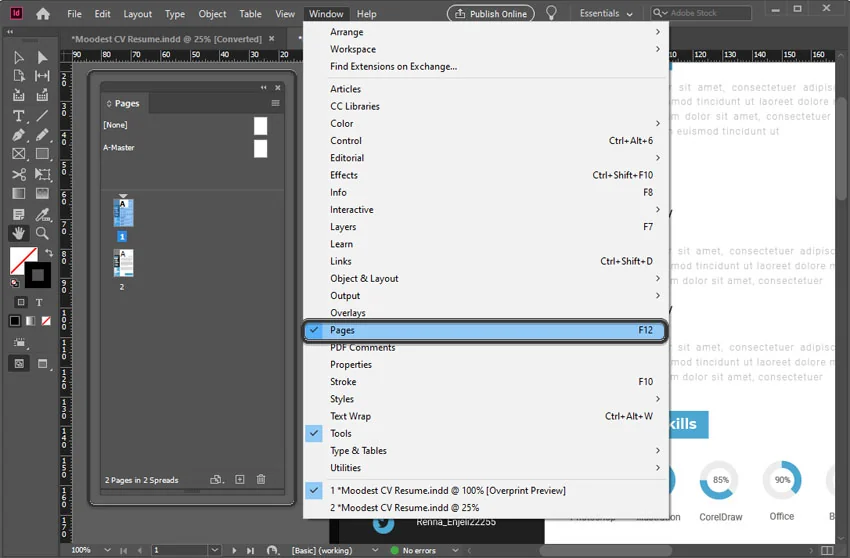The image size is (850, 558).
Task: Switch to Moodest CV Resume 100% window
Action: pos(485,490)
